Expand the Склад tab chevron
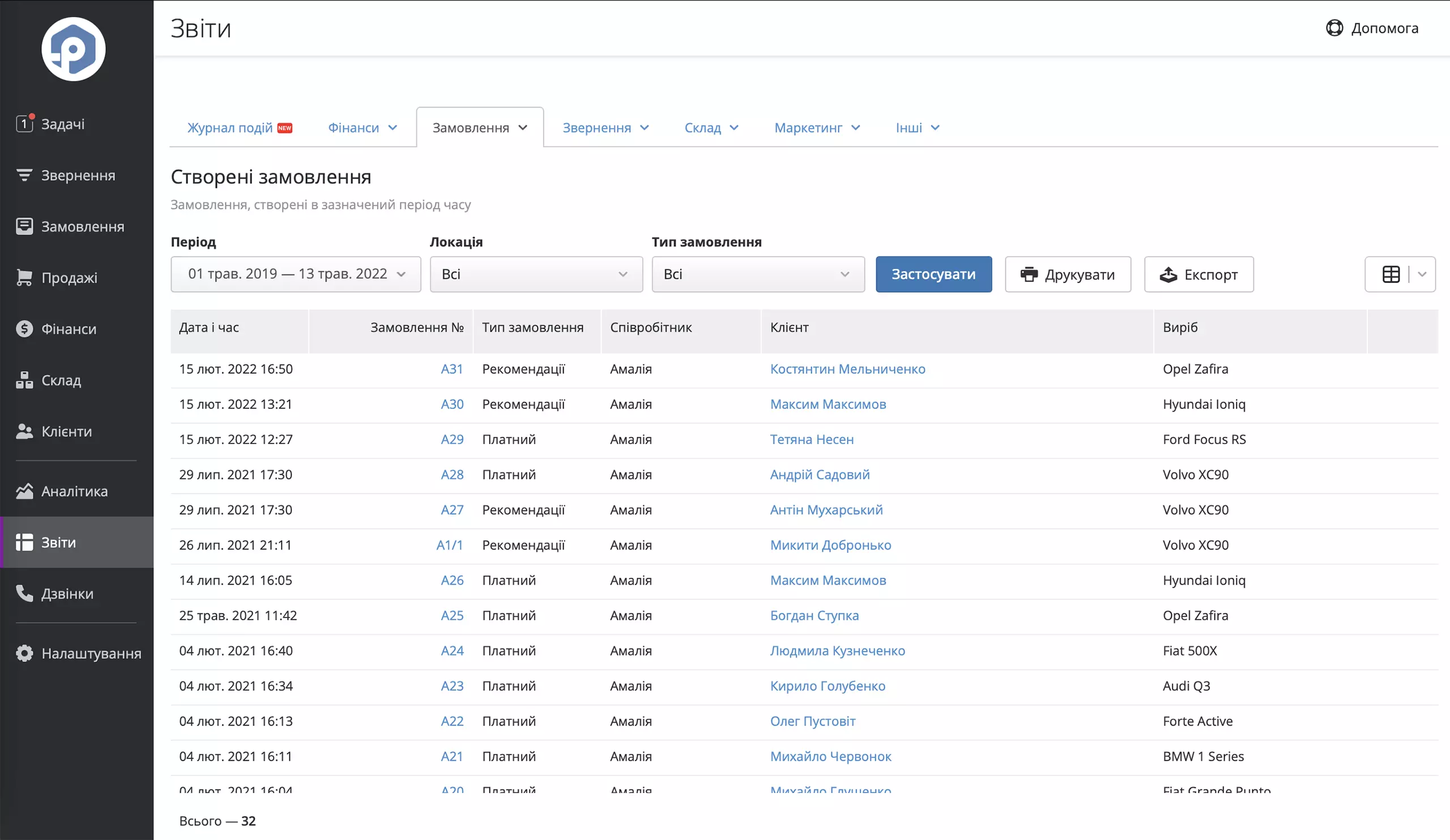 [x=734, y=127]
